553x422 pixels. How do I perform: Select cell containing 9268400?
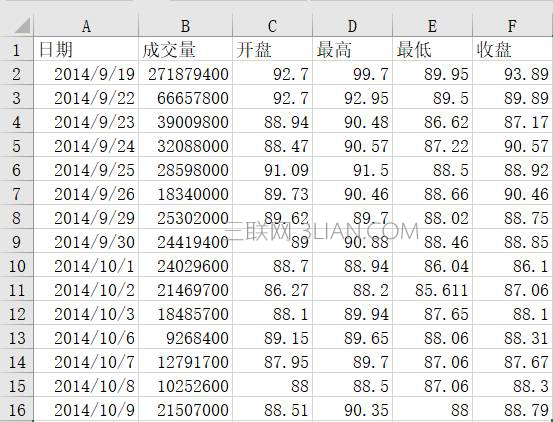click(x=186, y=337)
